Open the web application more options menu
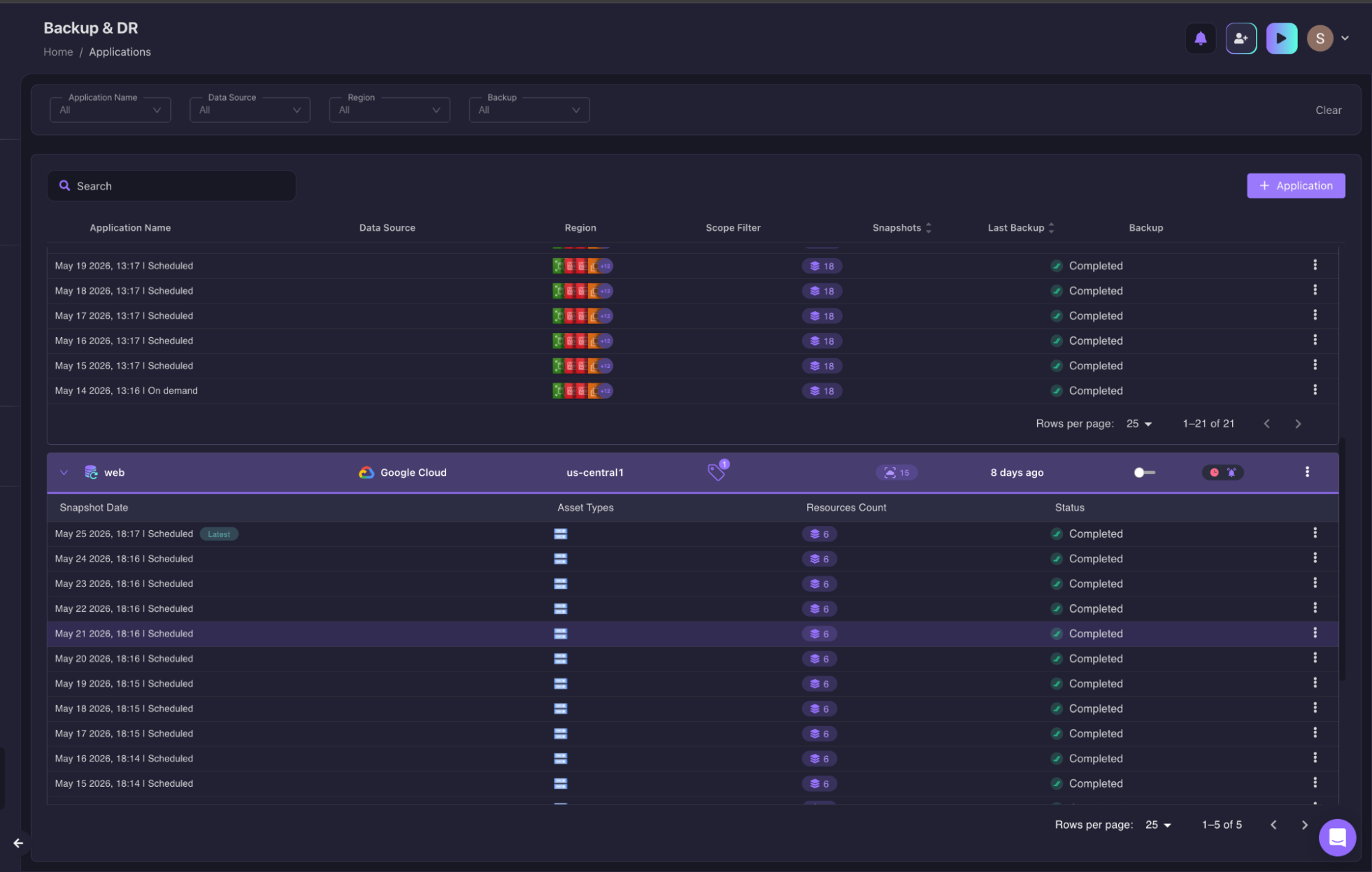1372x872 pixels. pyautogui.click(x=1307, y=472)
